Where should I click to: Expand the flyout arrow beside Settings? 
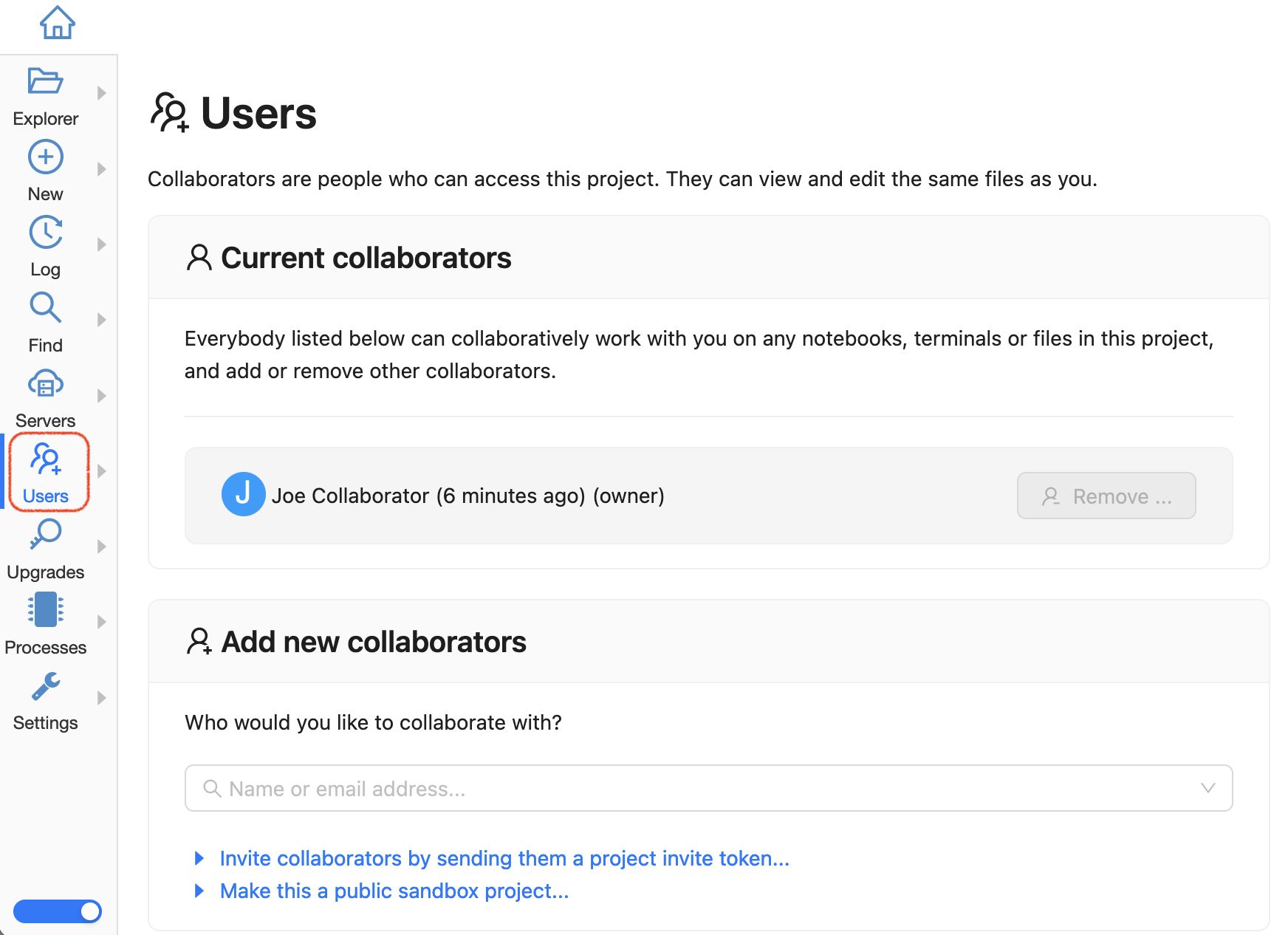point(102,698)
